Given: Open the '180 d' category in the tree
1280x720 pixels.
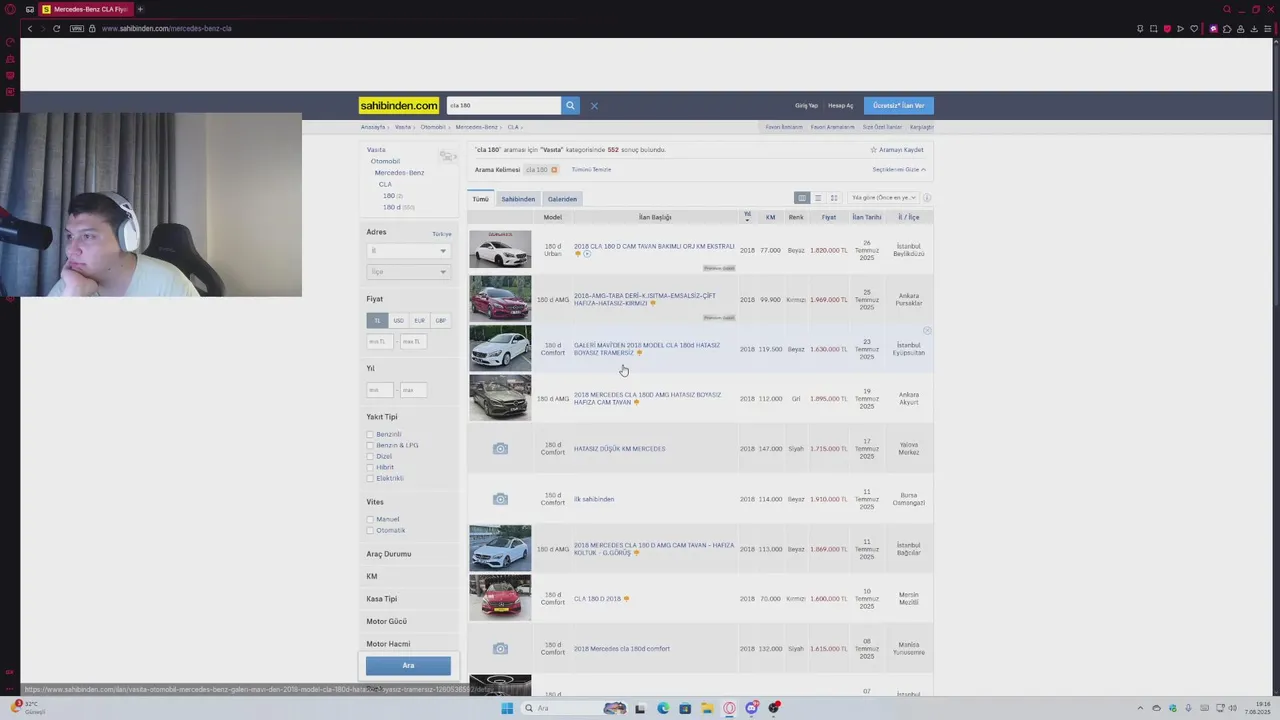Looking at the screenshot, I should tap(391, 207).
